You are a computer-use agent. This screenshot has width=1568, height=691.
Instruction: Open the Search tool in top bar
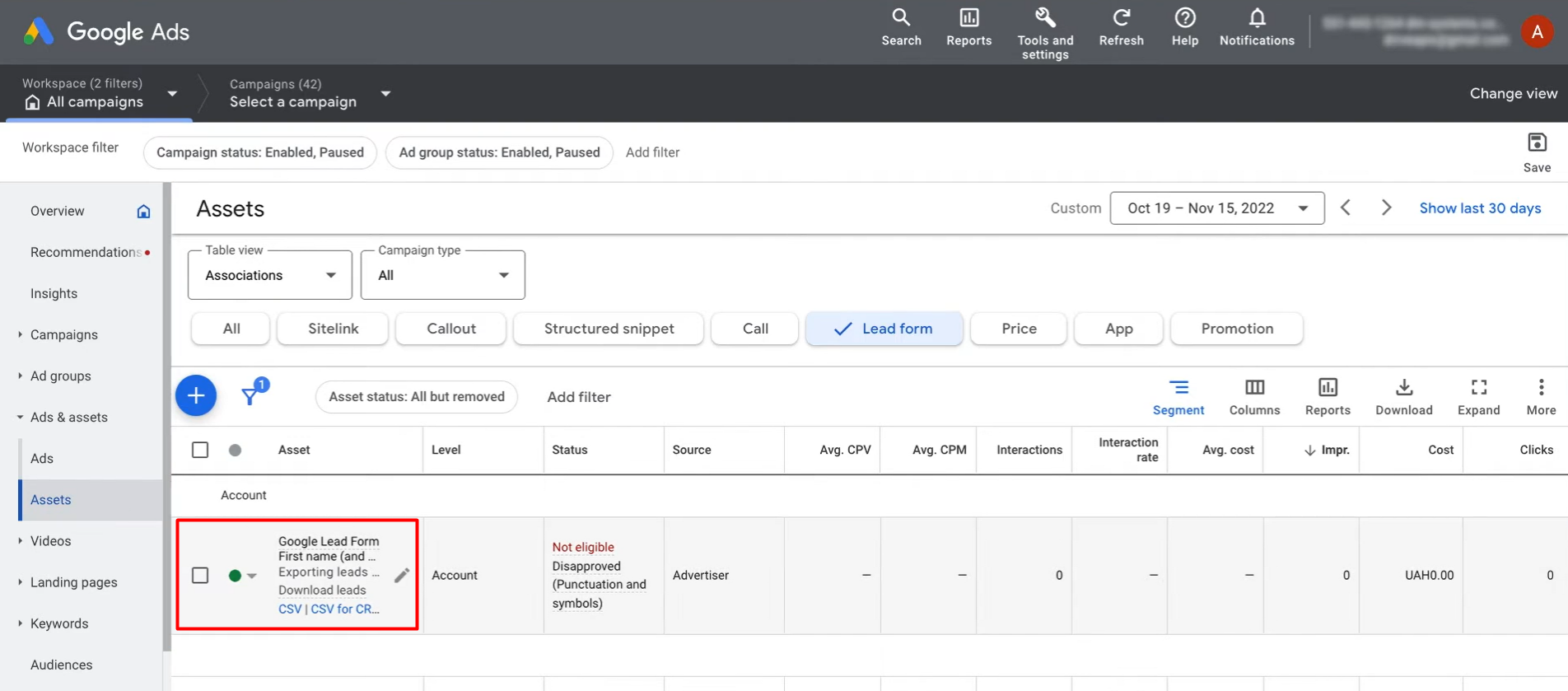901,27
